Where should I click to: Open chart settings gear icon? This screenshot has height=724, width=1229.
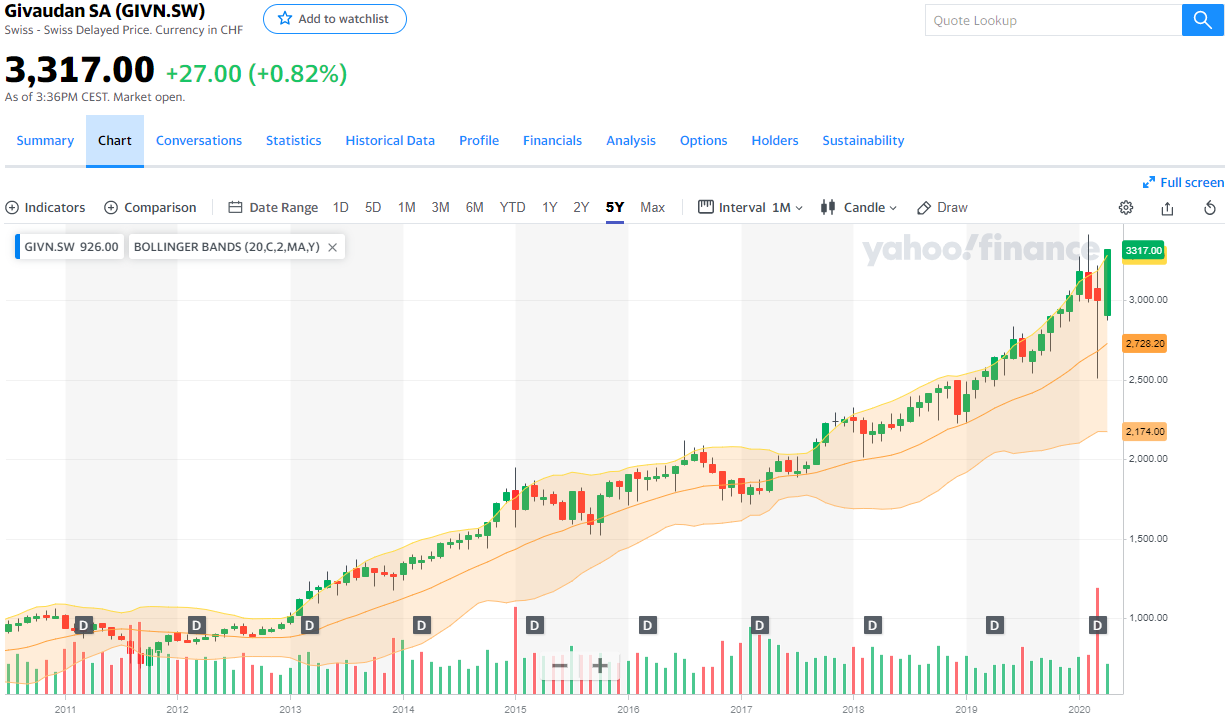point(1126,208)
